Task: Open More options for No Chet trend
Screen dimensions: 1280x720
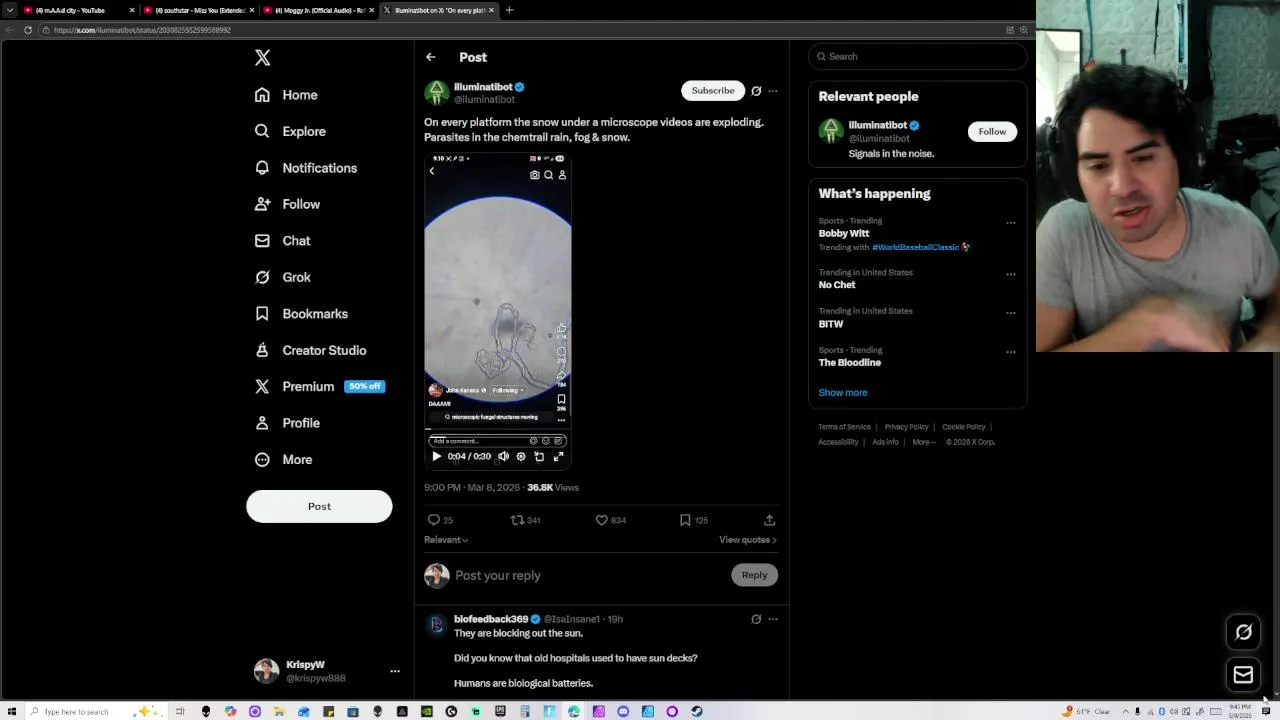Action: click(x=1010, y=274)
